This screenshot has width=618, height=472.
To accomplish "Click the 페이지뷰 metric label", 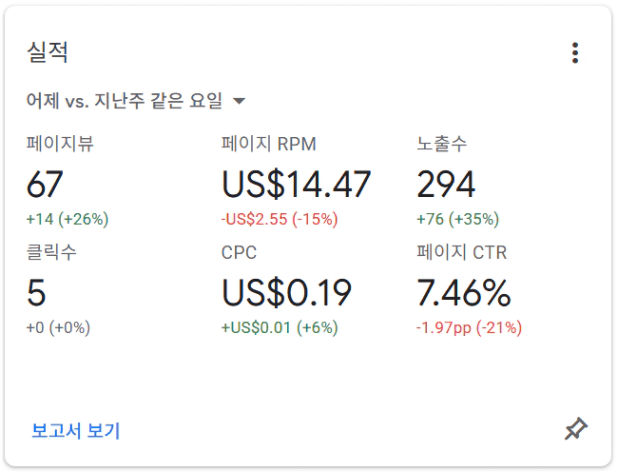I will tap(60, 143).
